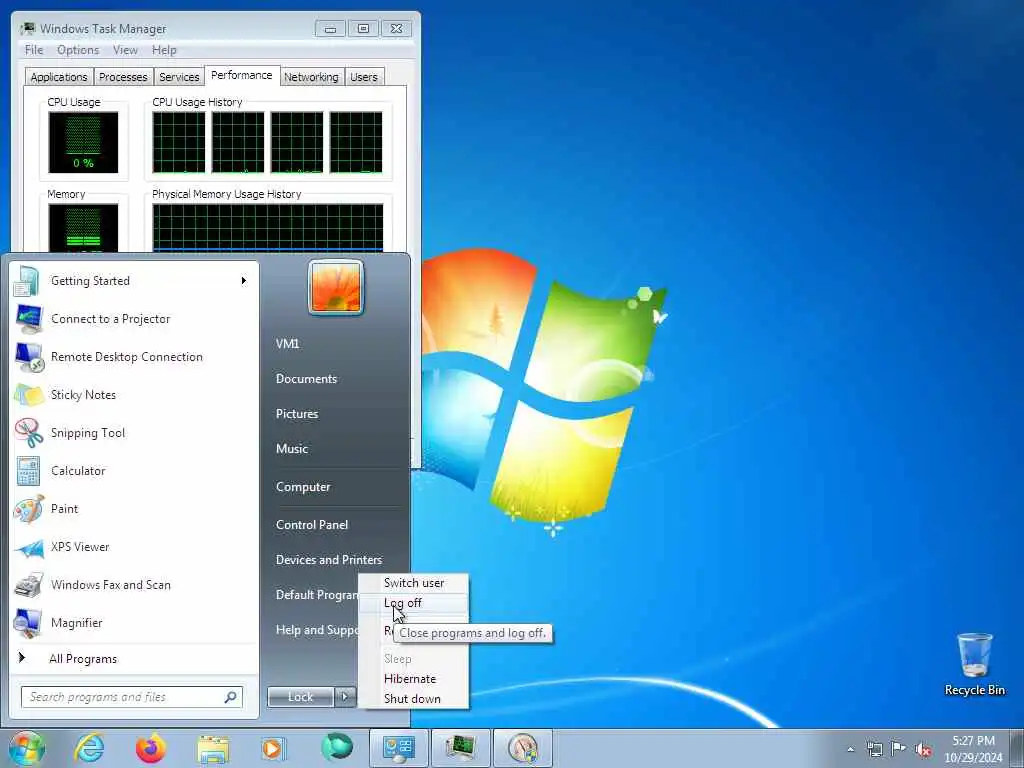The width and height of the screenshot is (1024, 768).
Task: Open Task Manager View menu
Action: pos(125,50)
